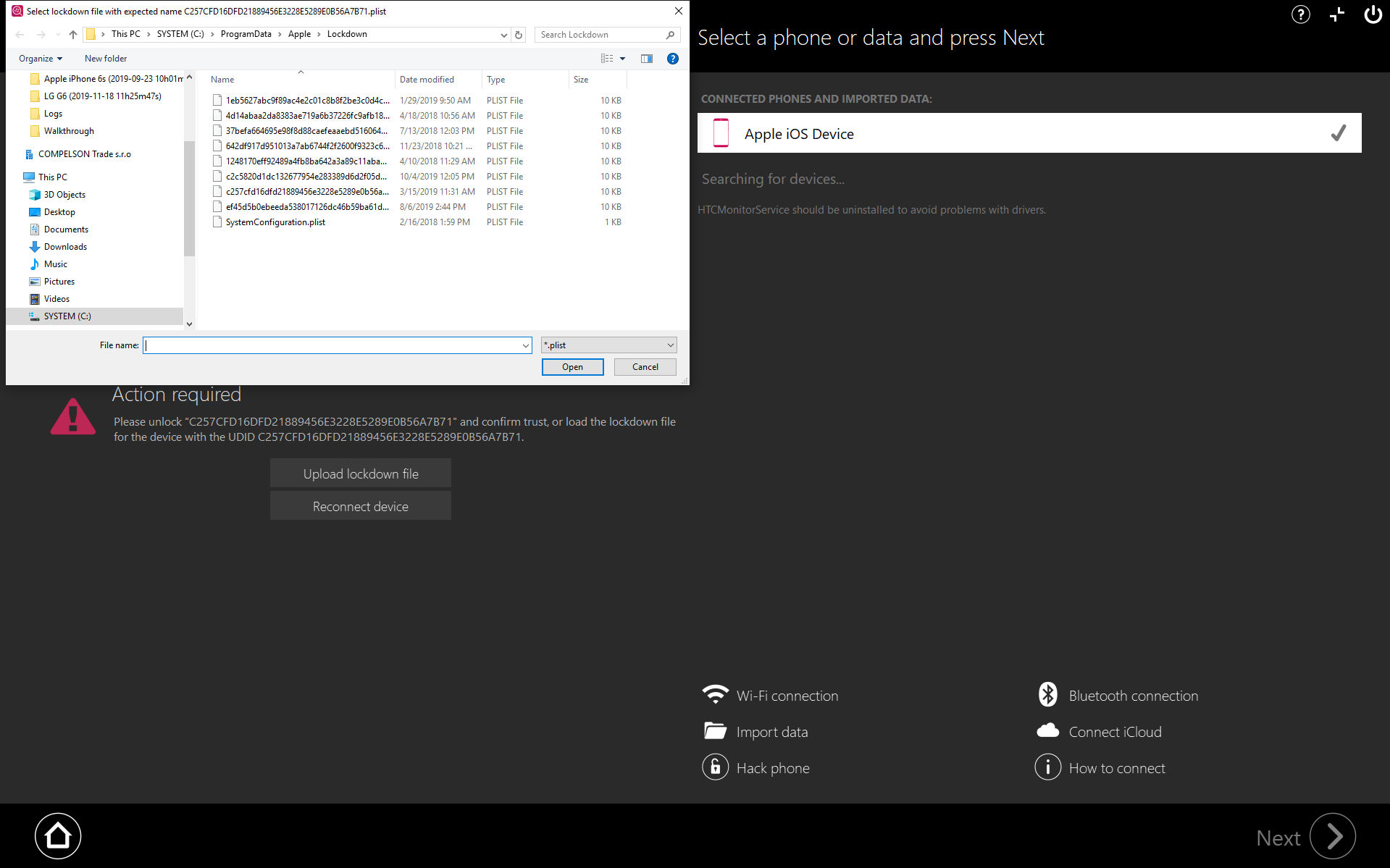This screenshot has height=868, width=1390.
Task: Select Pictures in navigation tree
Action: coord(52,282)
